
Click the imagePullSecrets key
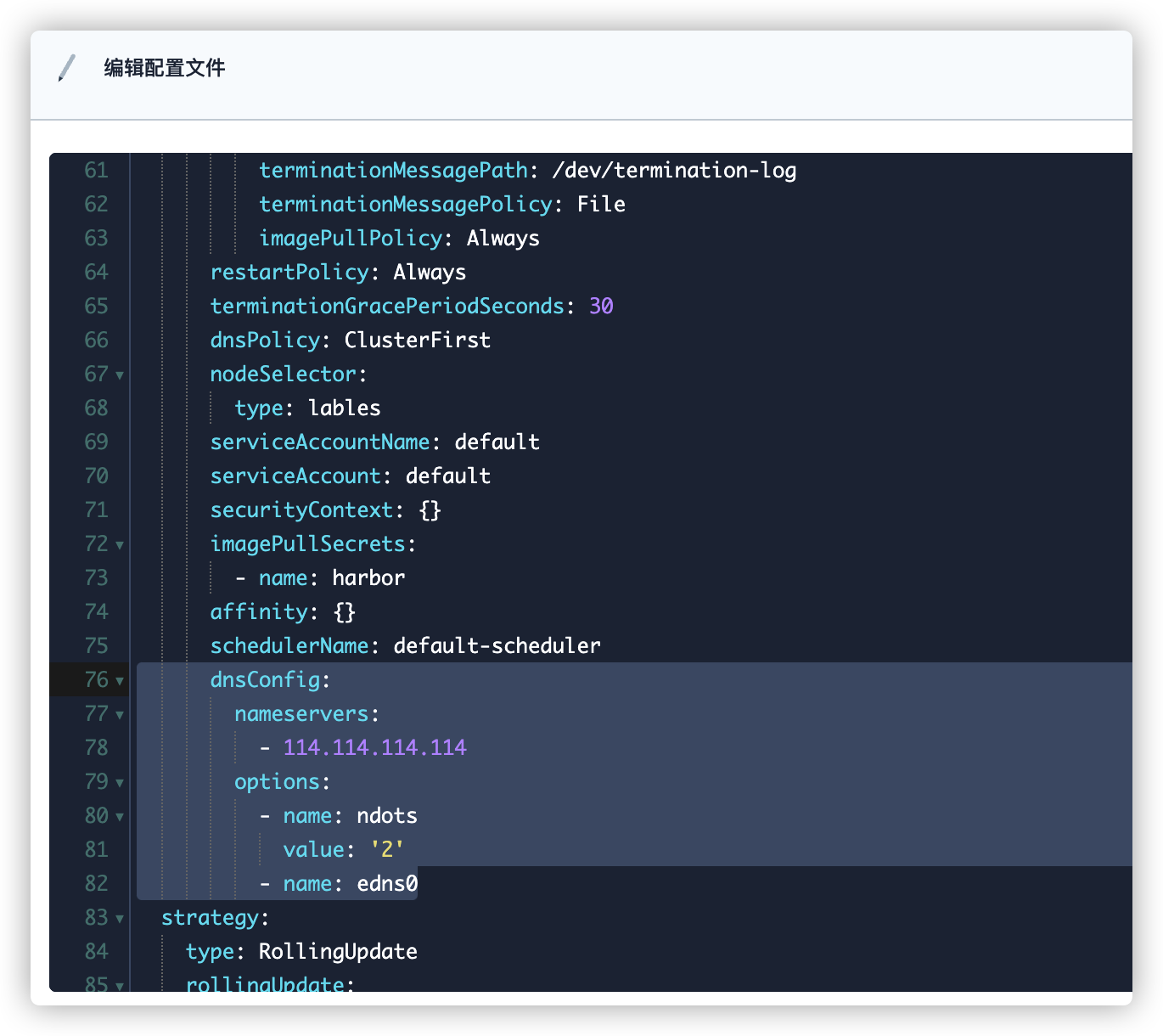[308, 543]
